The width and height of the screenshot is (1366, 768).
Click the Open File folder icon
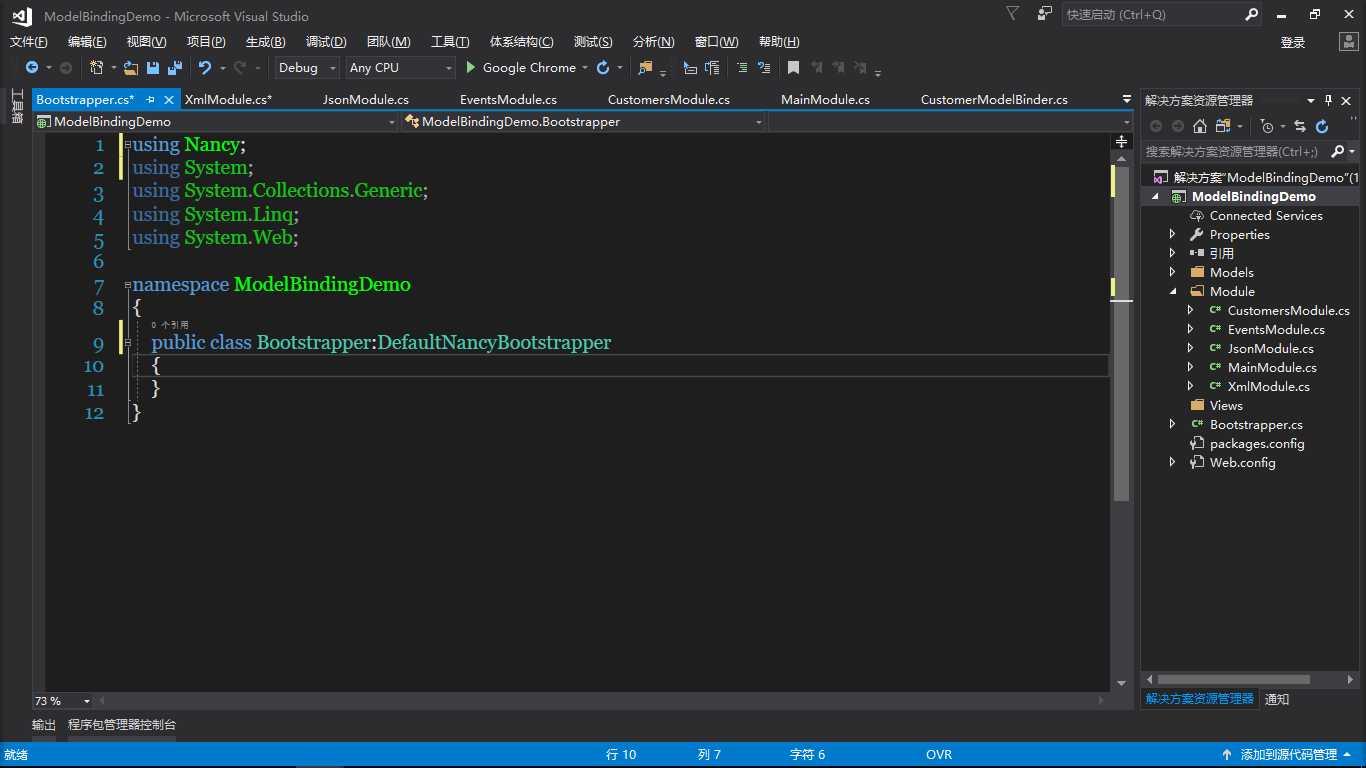(x=131, y=68)
